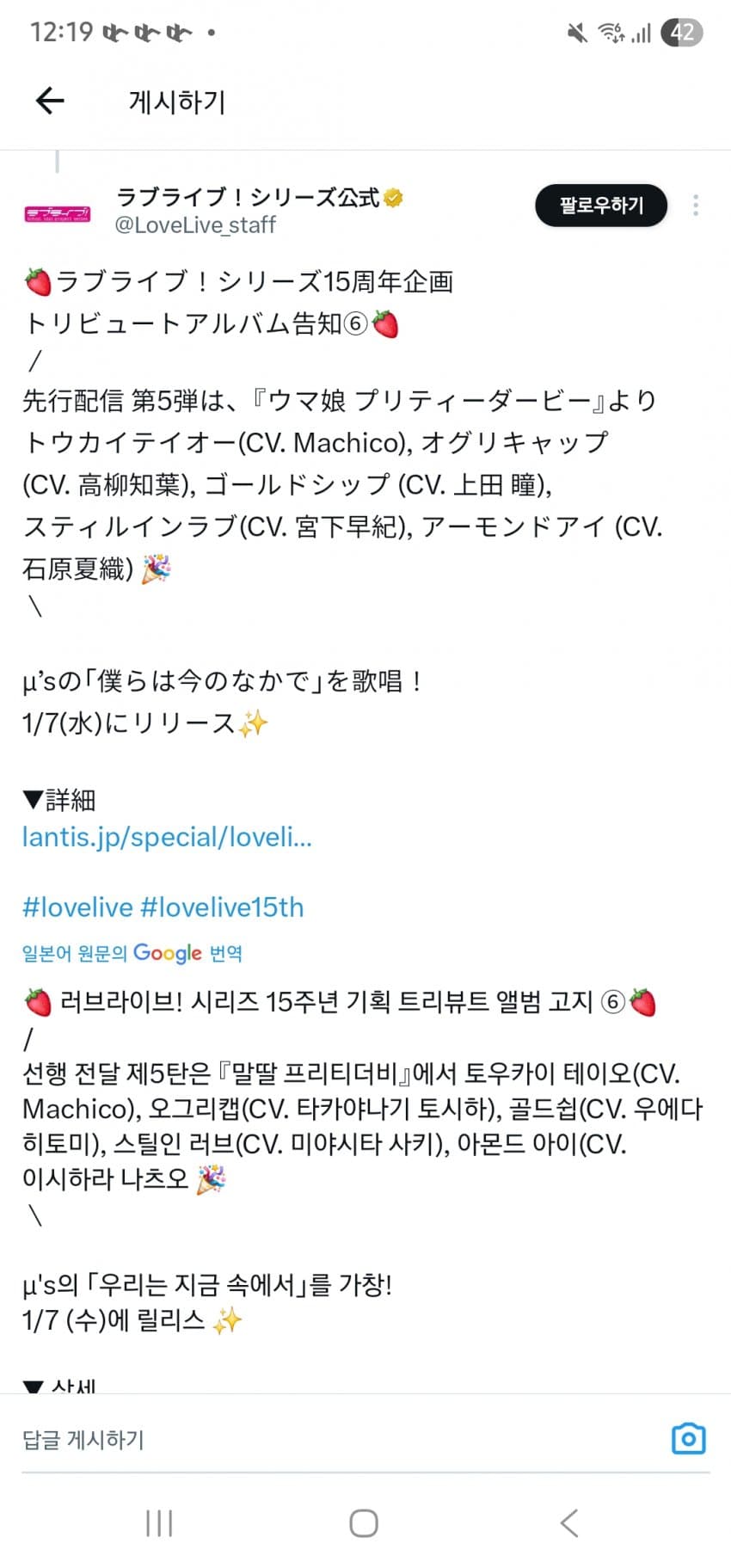This screenshot has width=731, height=1568.
Task: Tap the #lovelive hashtag
Action: [77, 907]
